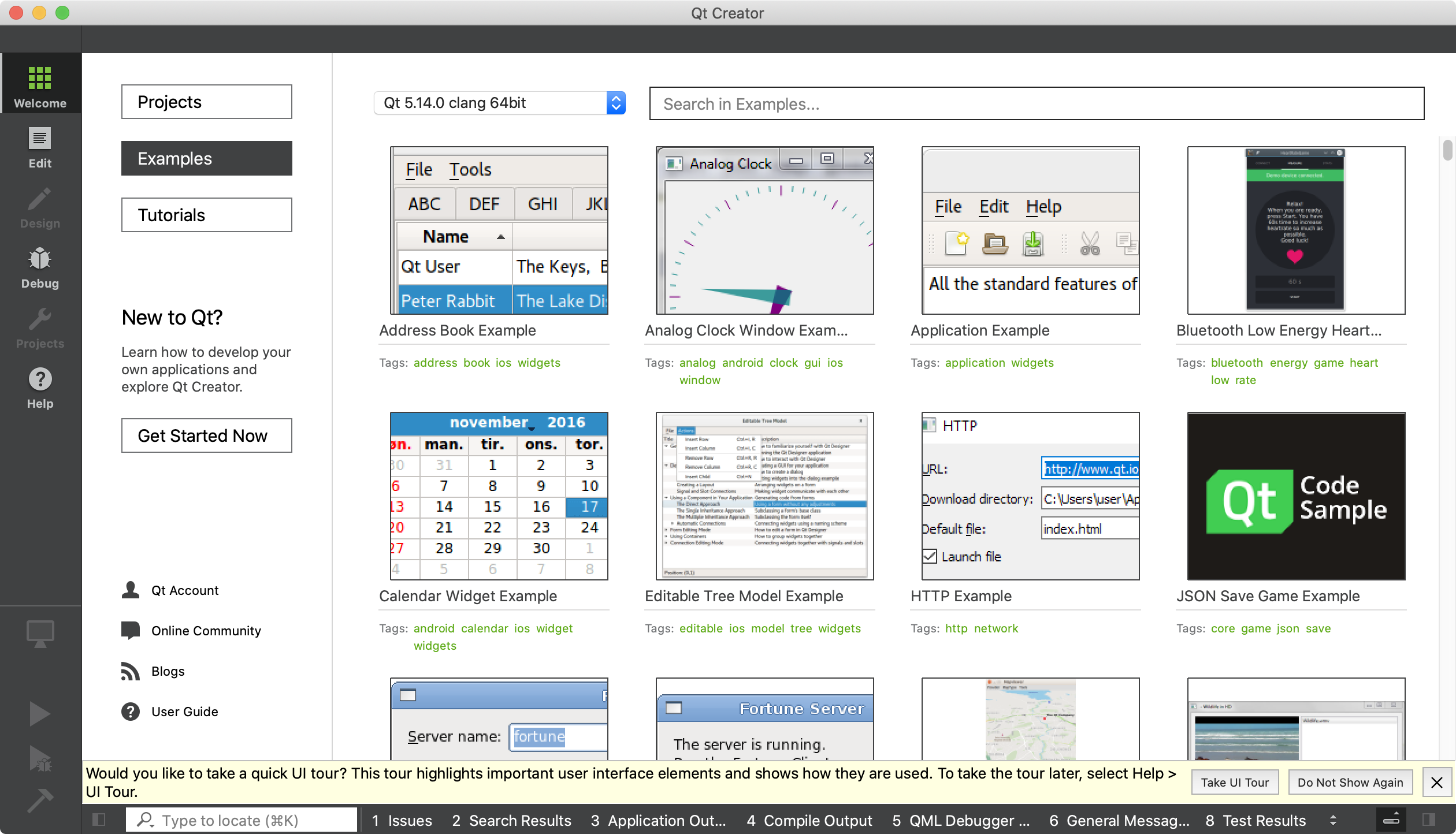Open the kit selector monitor icon
The image size is (1456, 834).
(x=40, y=634)
